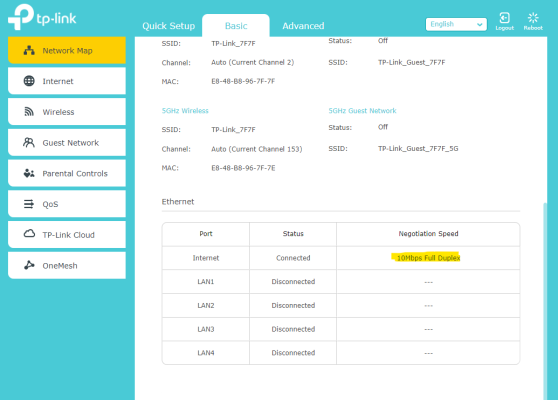The image size is (558, 400).
Task: Click the LAN3 port cell
Action: pos(206,329)
